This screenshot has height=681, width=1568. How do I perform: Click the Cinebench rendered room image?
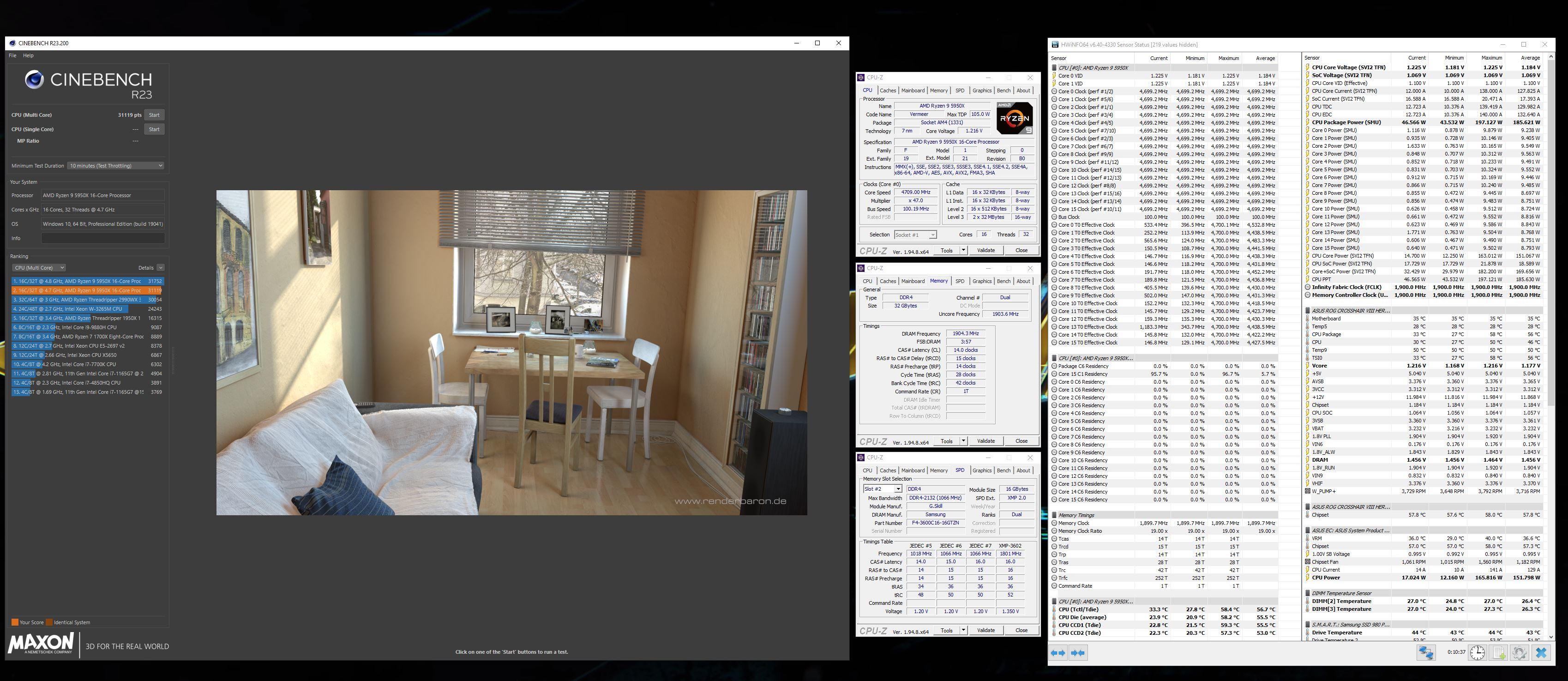[511, 352]
